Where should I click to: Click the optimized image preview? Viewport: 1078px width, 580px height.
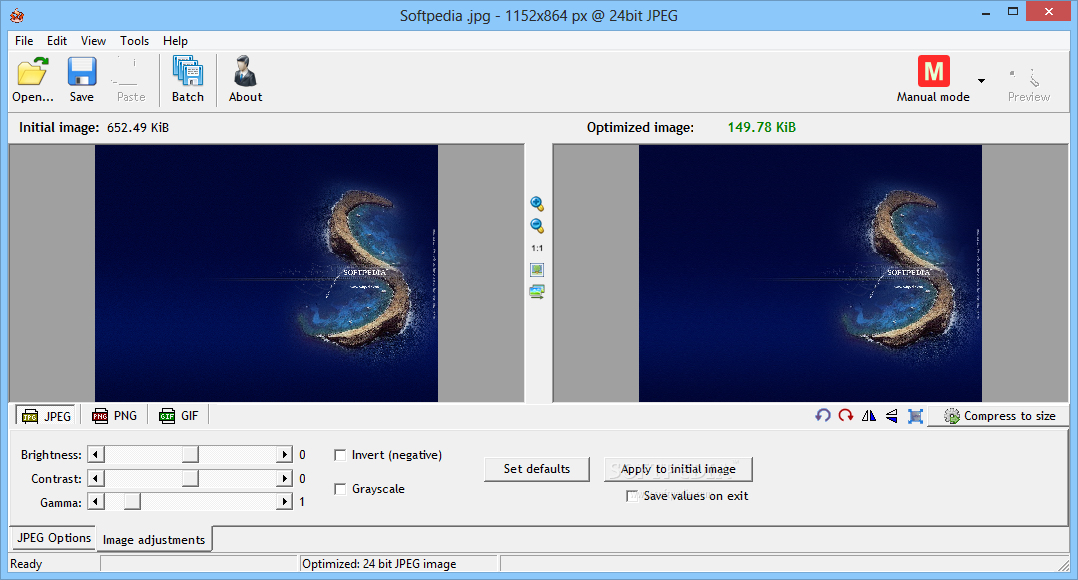(x=810, y=273)
